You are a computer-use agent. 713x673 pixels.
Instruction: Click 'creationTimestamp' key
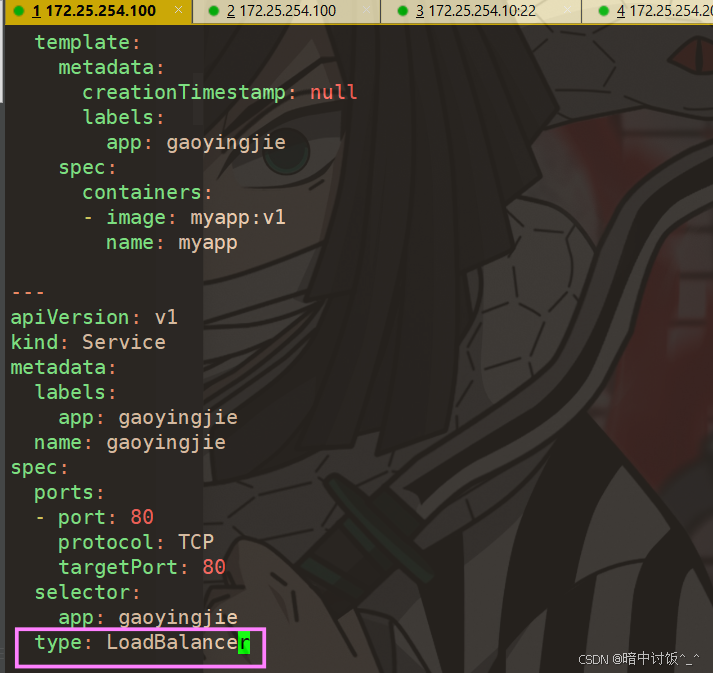click(184, 93)
